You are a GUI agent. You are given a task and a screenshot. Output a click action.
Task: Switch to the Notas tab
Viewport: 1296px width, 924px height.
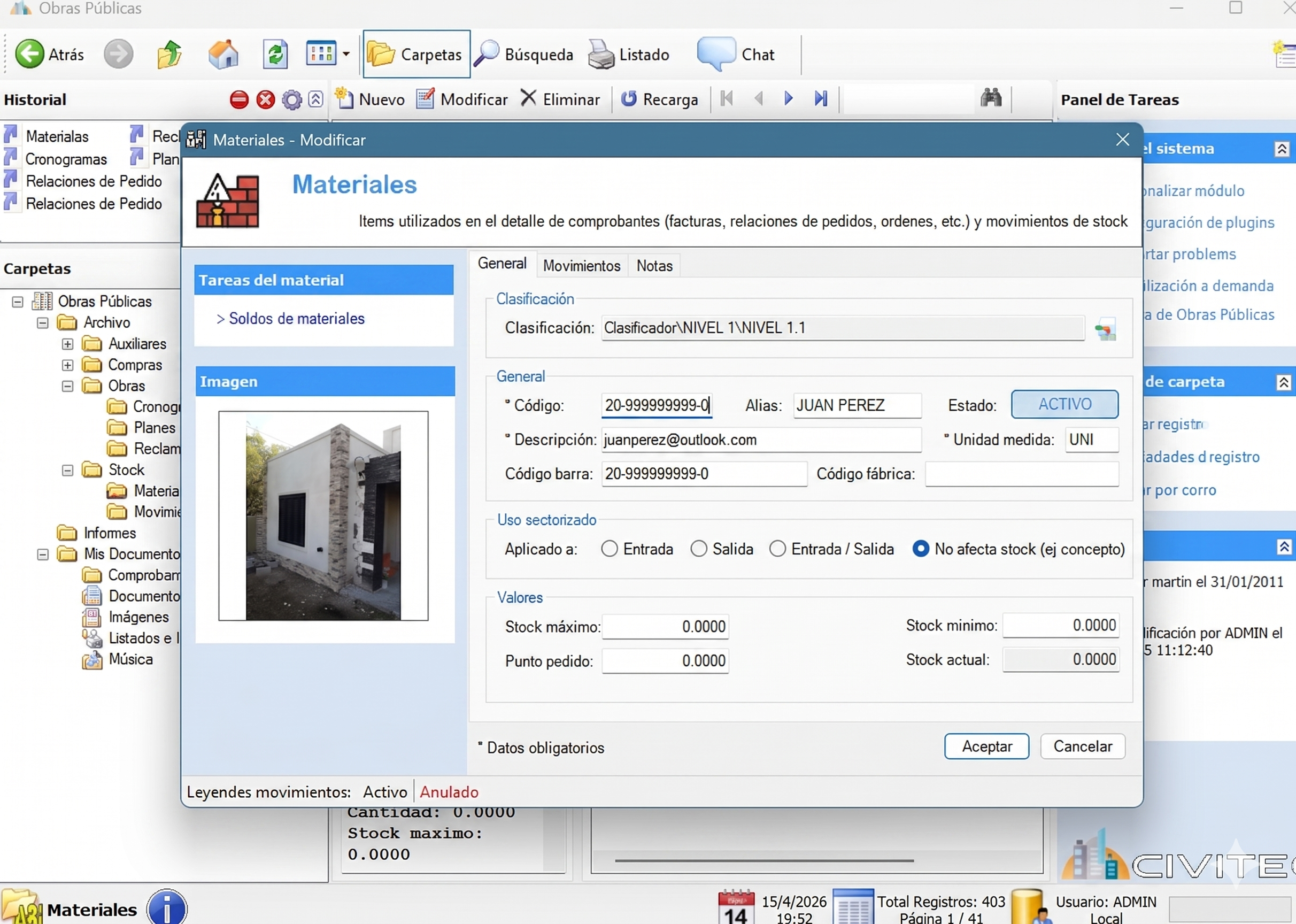pyautogui.click(x=654, y=266)
